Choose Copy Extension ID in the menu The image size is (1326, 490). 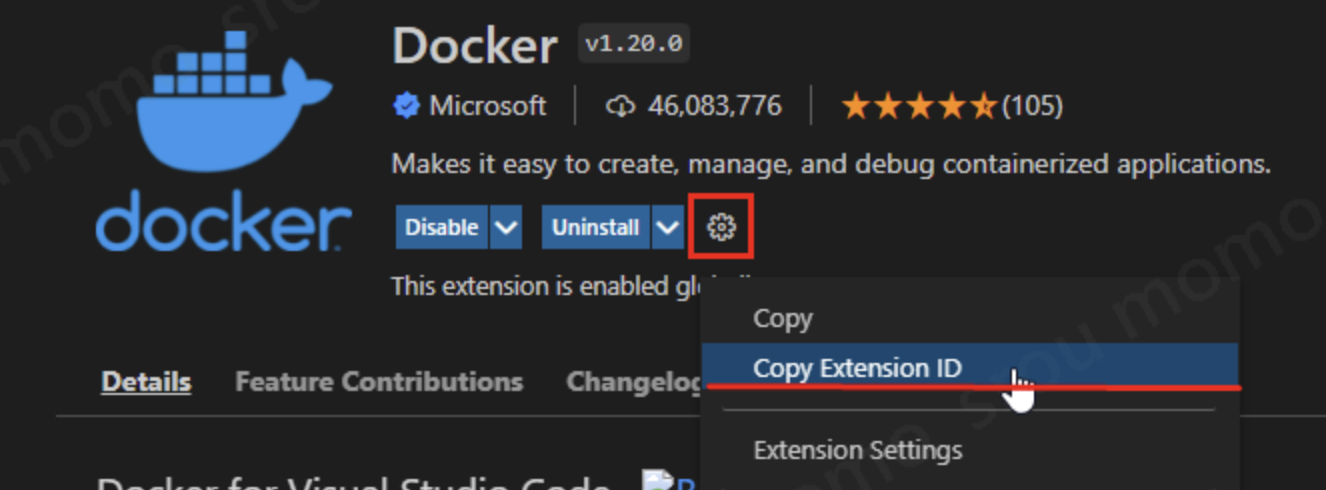(970, 368)
